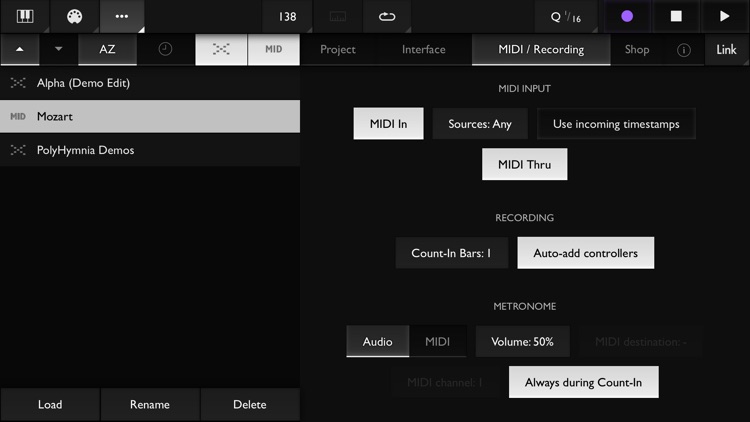This screenshot has height=422, width=750.
Task: Open Ableton Link settings
Action: (x=726, y=49)
